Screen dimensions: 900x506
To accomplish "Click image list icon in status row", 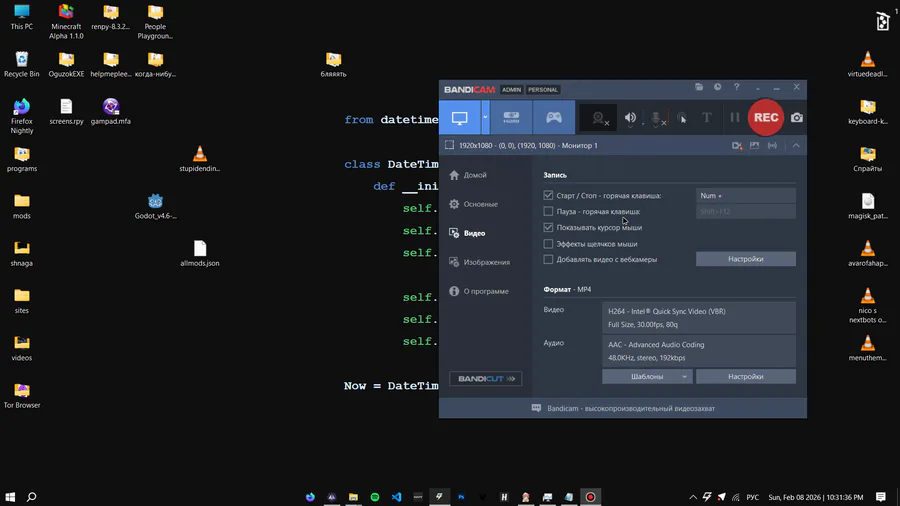I will (754, 146).
